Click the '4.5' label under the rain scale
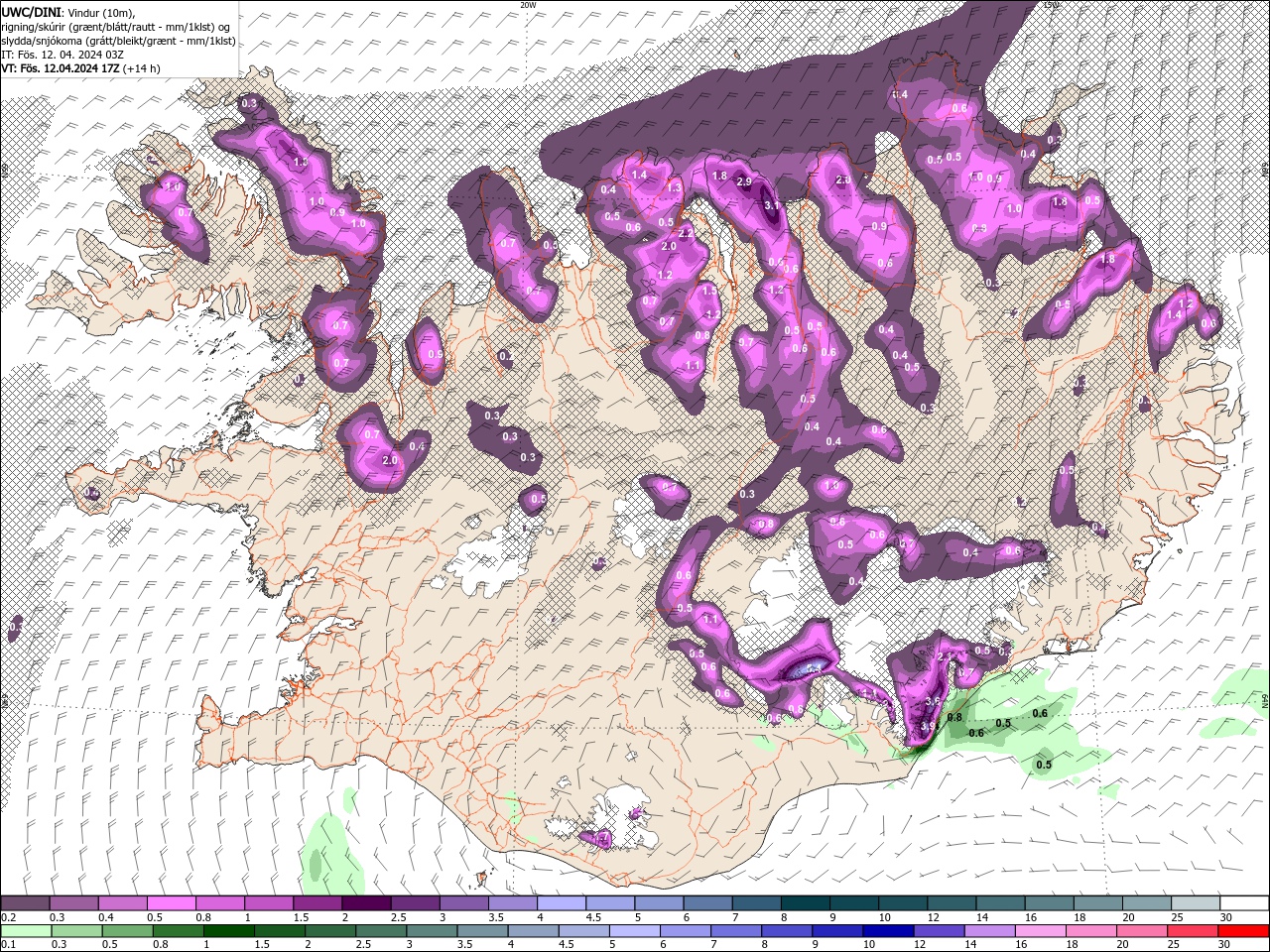This screenshot has height=952, width=1270. coord(567,945)
